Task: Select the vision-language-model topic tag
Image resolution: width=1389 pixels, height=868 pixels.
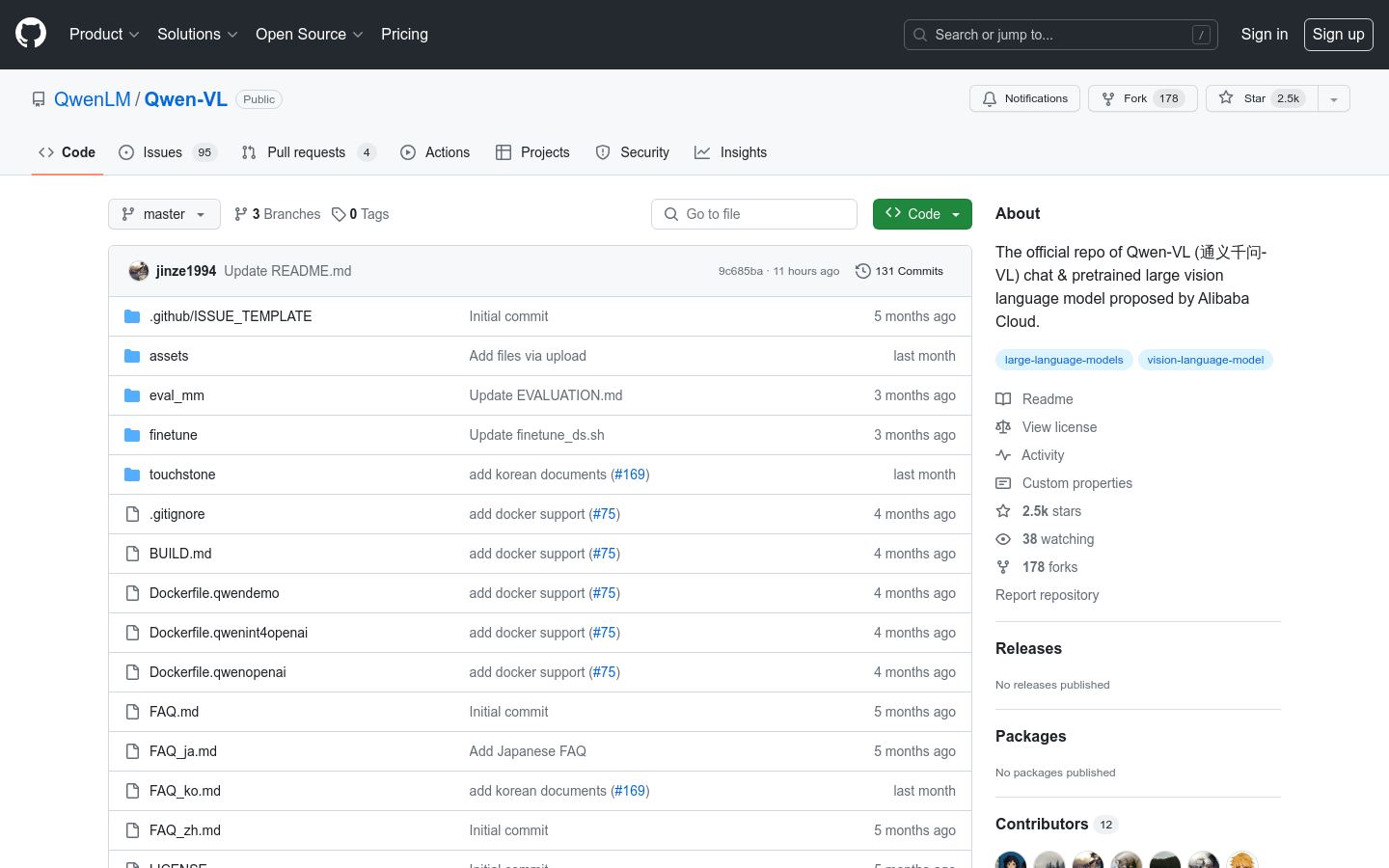Action: pyautogui.click(x=1205, y=360)
